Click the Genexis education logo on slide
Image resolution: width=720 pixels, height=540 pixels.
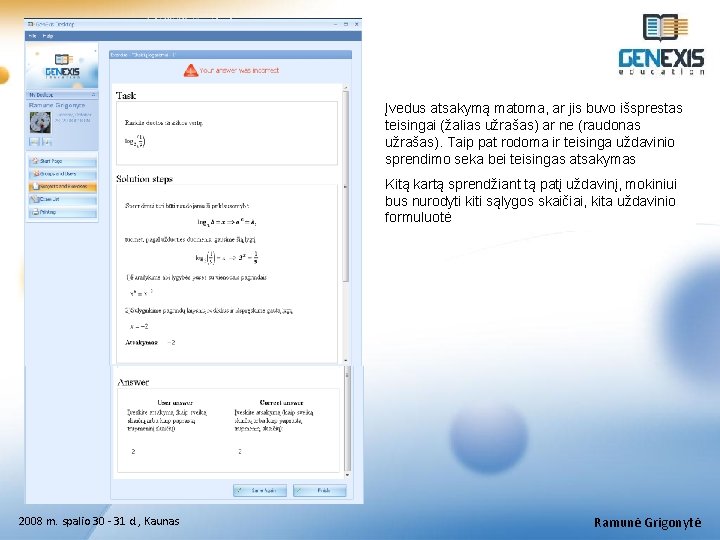point(661,45)
